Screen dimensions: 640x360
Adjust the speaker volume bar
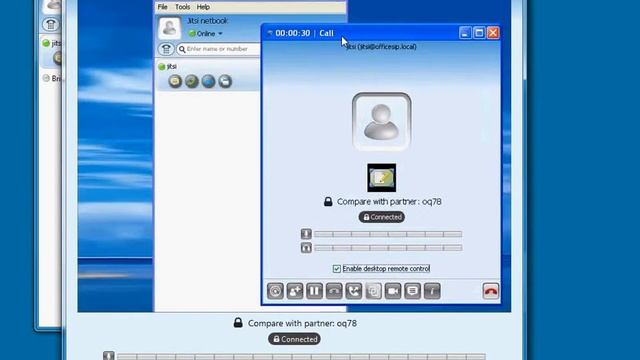[x=388, y=248]
